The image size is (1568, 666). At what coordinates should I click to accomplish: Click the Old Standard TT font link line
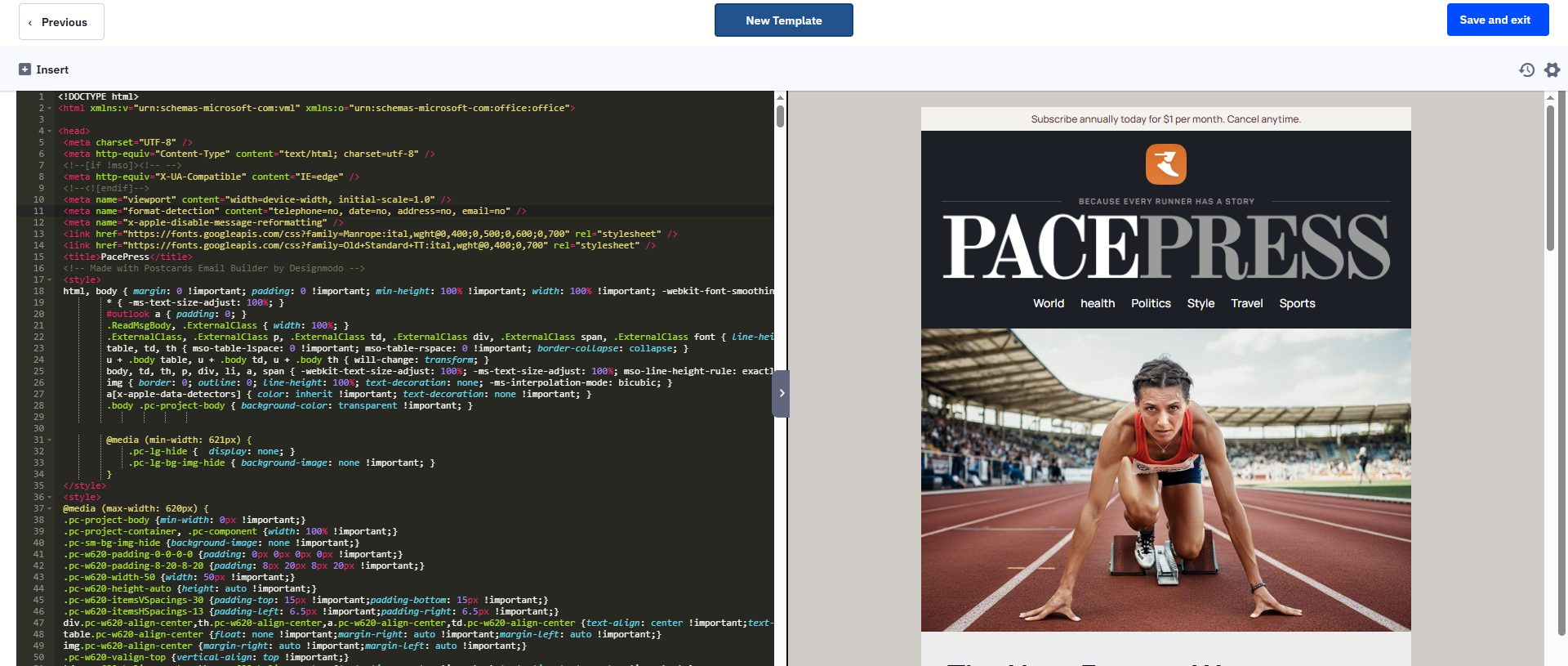359,245
